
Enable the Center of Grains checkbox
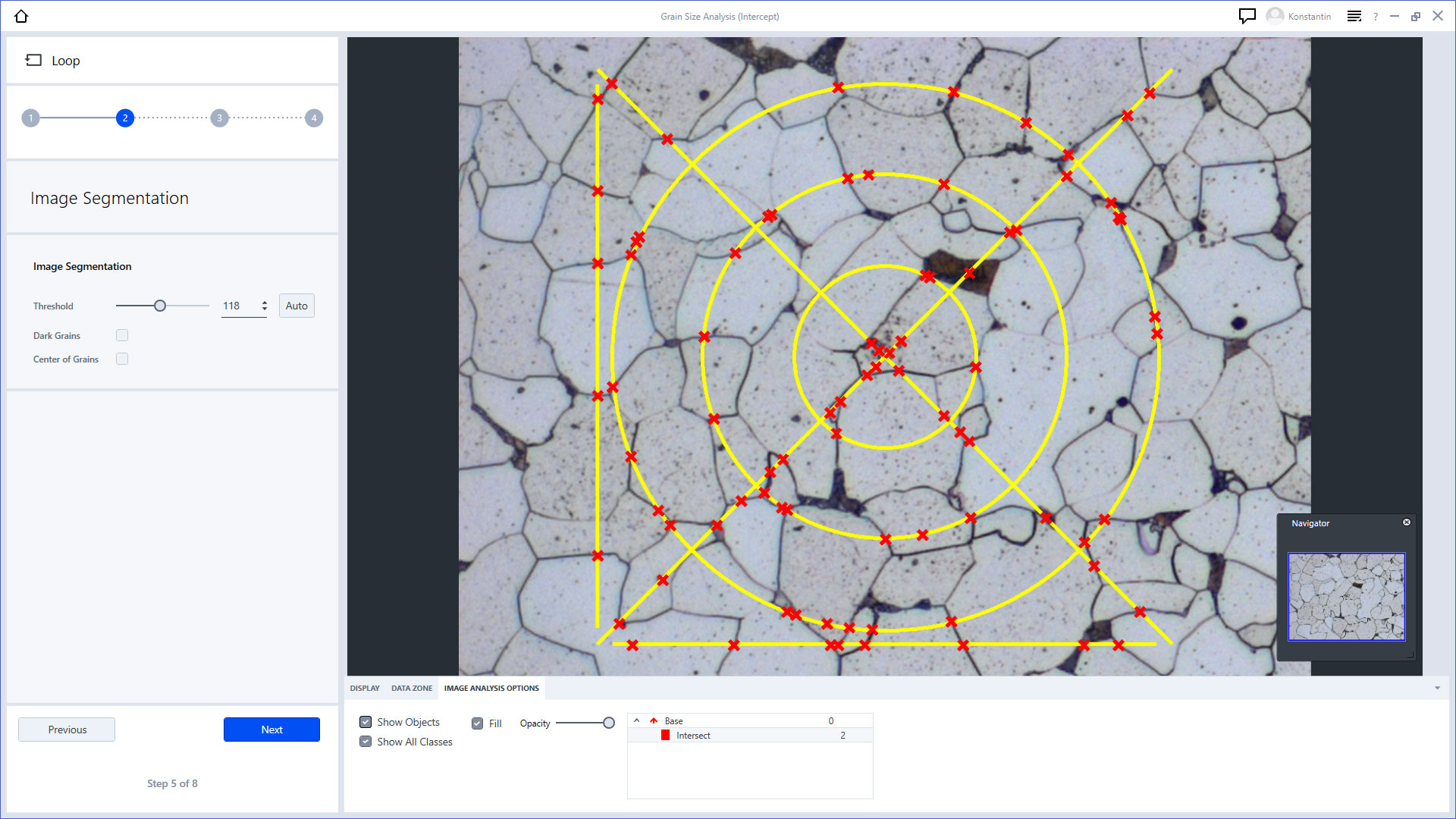click(x=121, y=359)
